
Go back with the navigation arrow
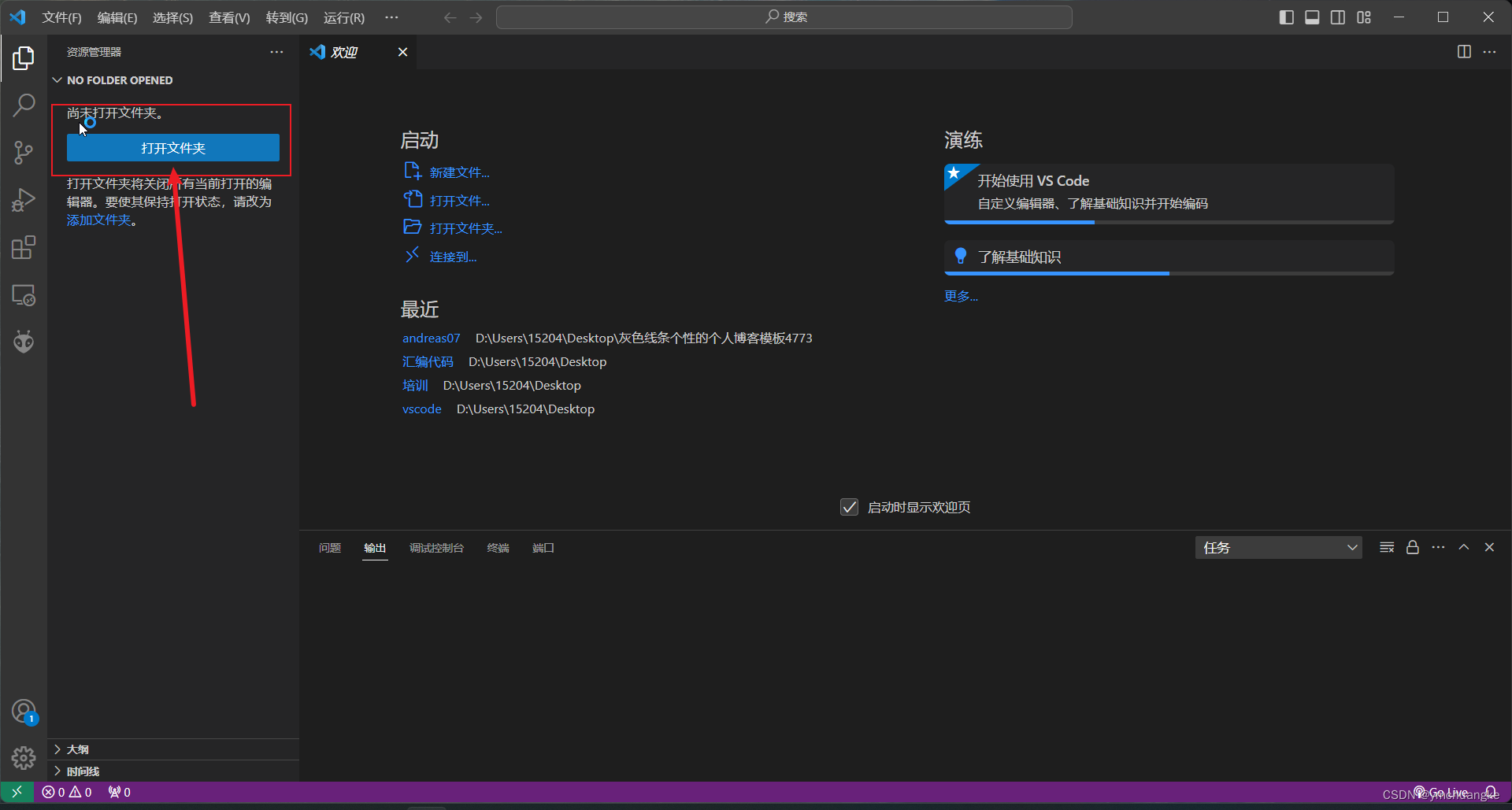pyautogui.click(x=450, y=17)
